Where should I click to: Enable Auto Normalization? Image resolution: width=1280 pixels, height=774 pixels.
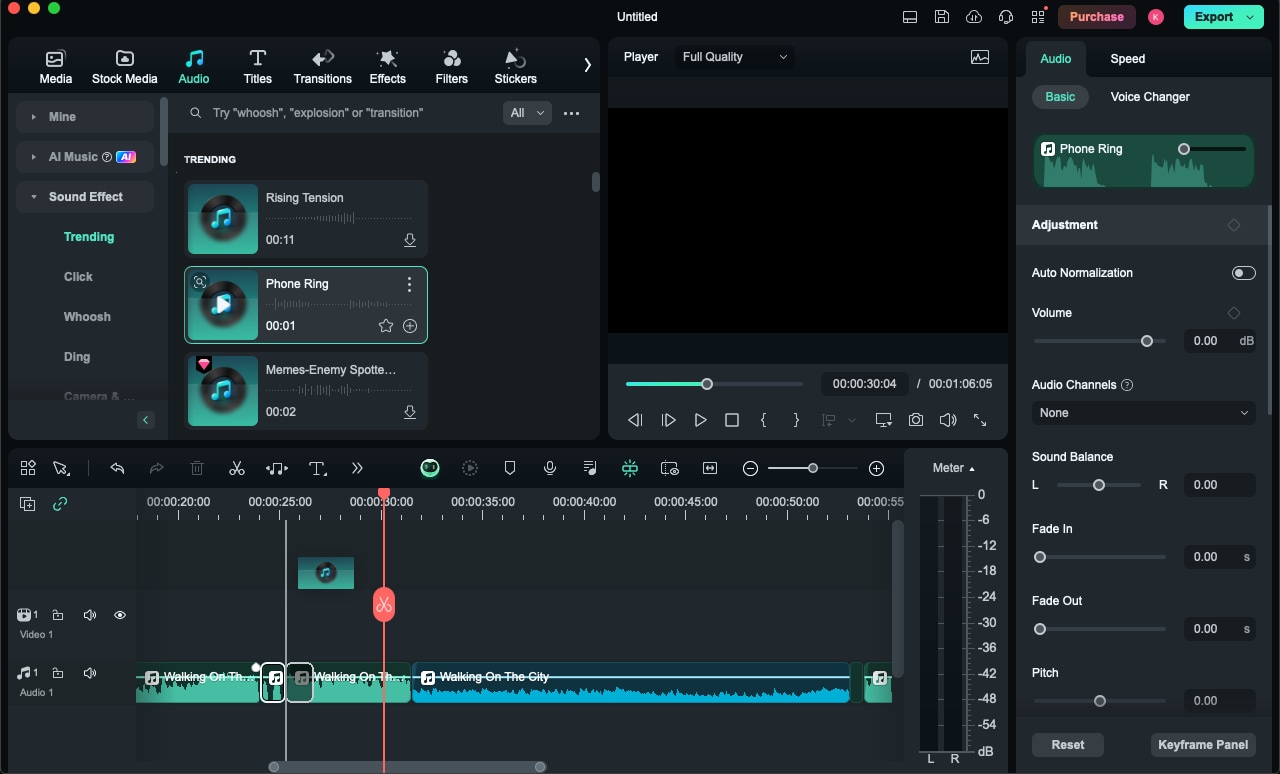point(1243,272)
